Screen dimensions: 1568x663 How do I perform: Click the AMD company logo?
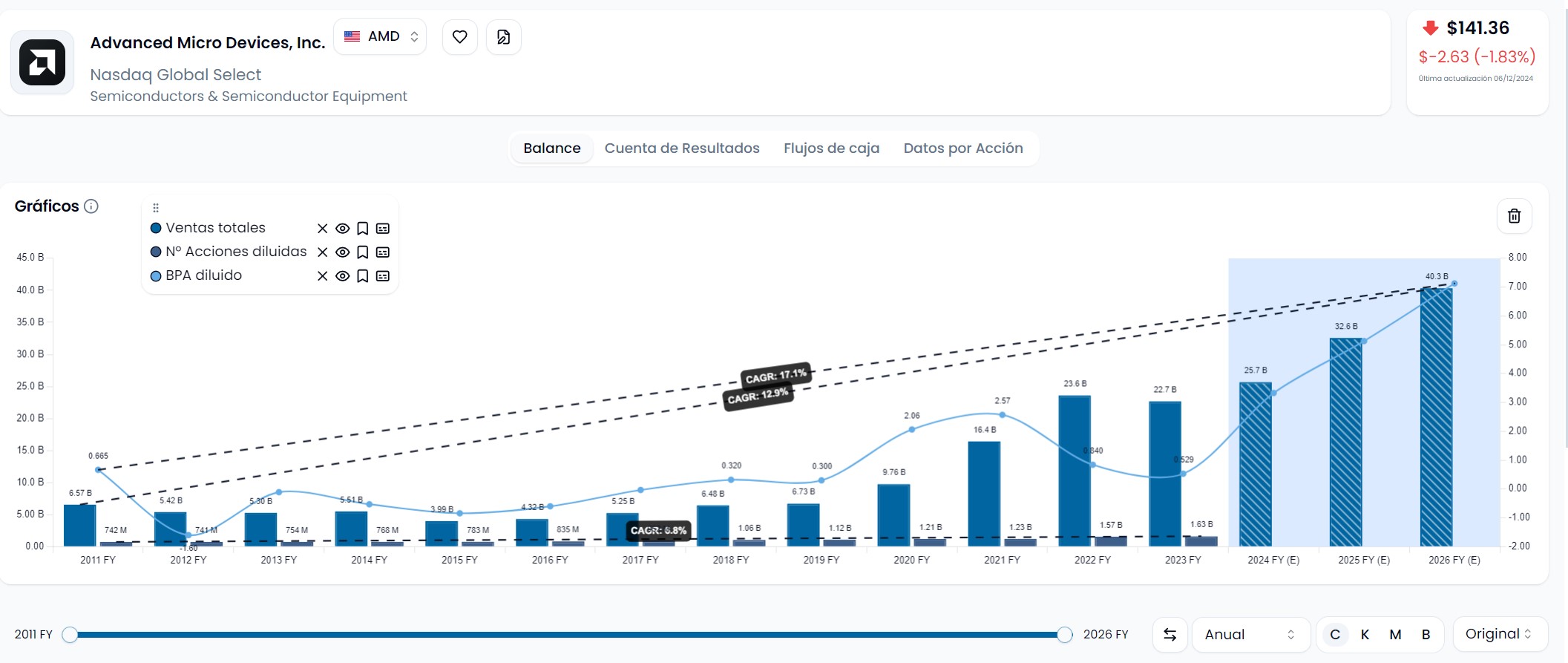pos(42,62)
